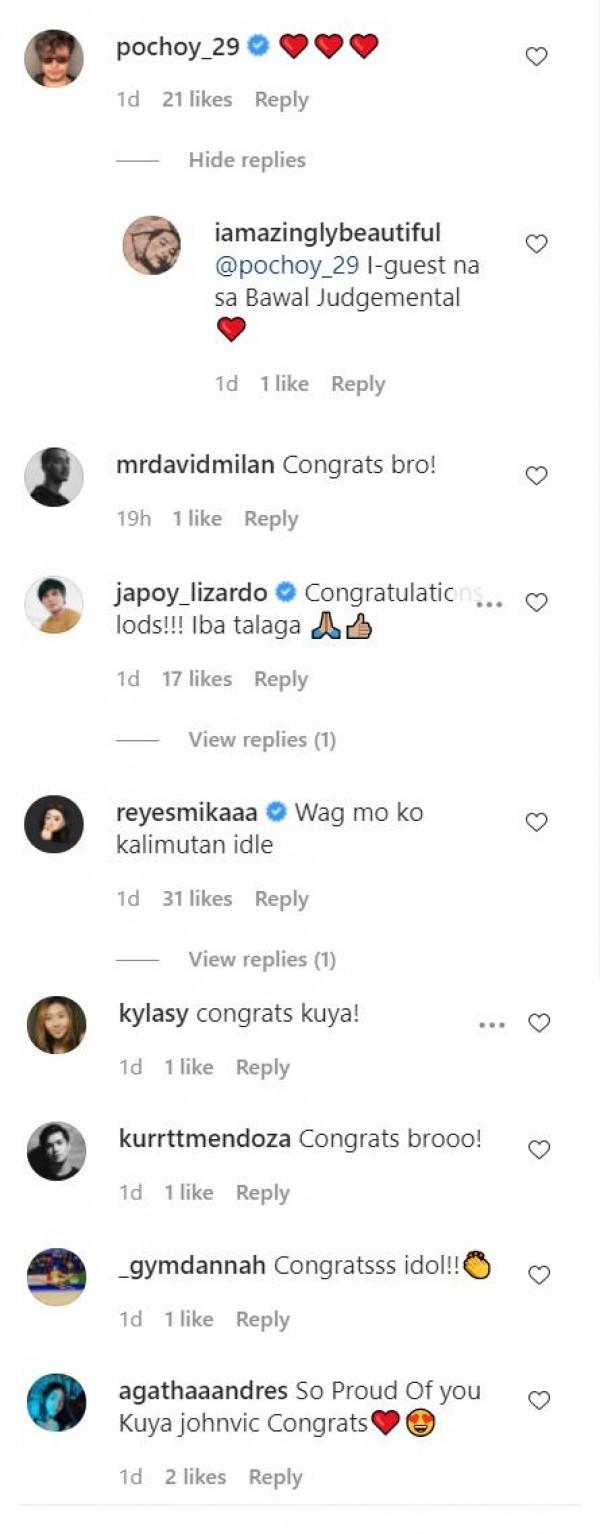Tap heart icon next to kylasy's comment

coord(539,1023)
